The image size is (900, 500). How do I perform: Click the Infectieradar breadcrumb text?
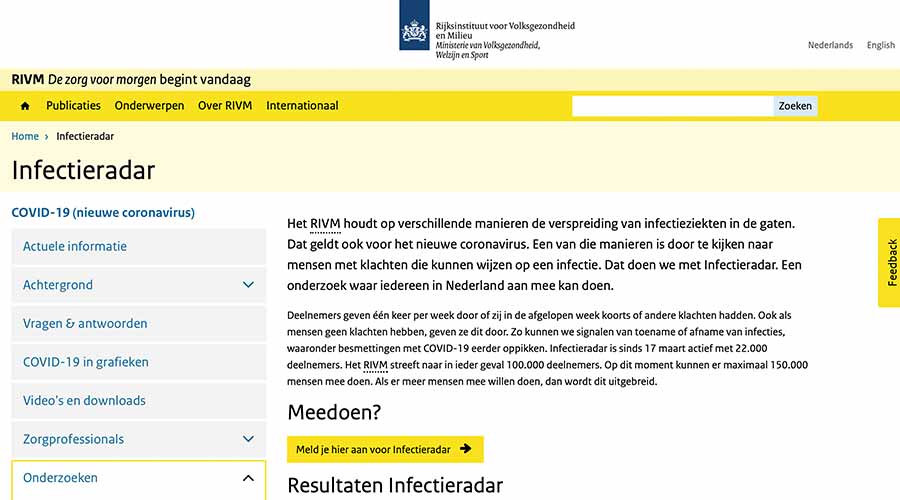click(x=85, y=136)
